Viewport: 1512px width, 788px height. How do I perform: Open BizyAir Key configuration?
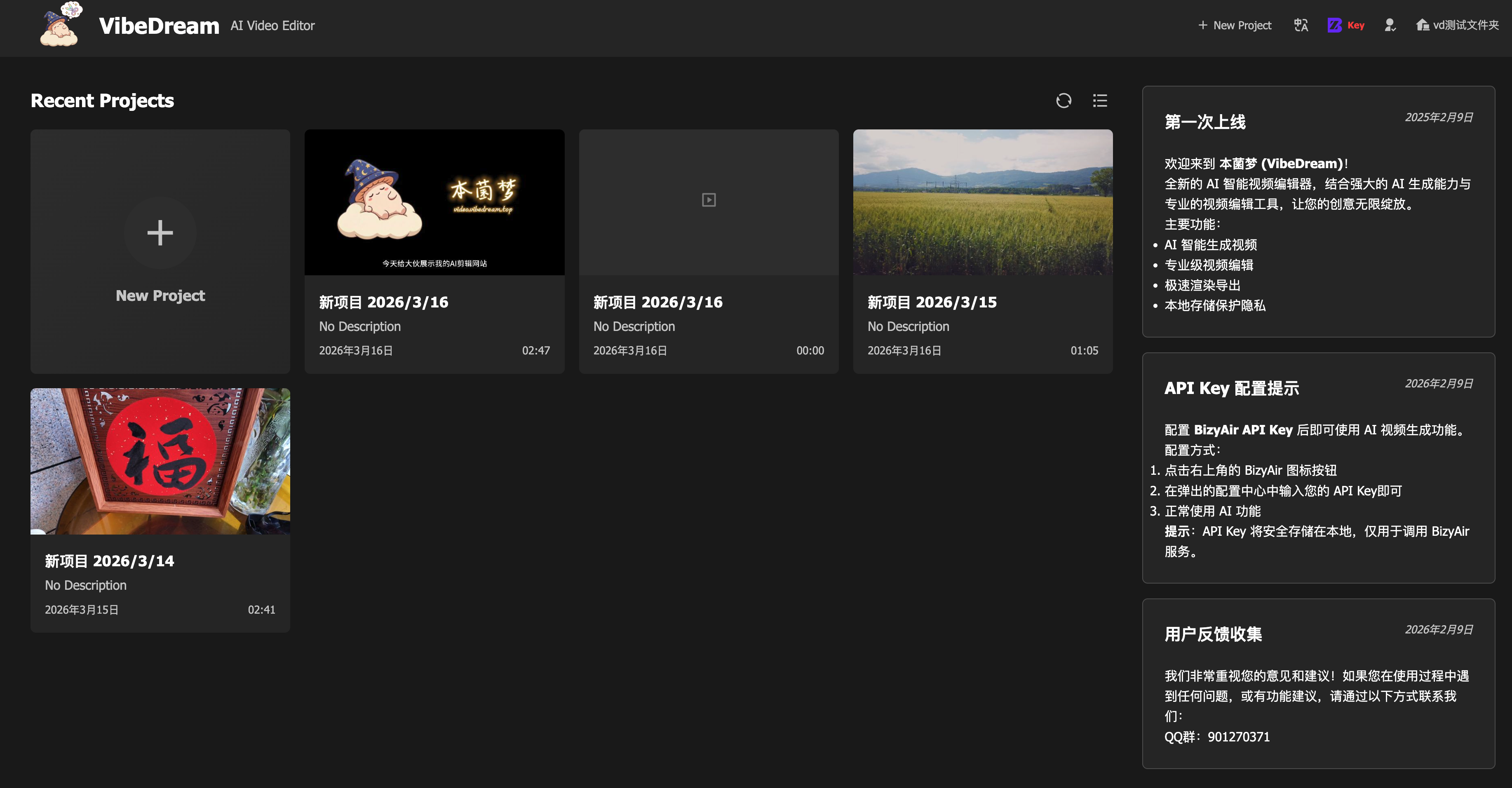(1345, 25)
